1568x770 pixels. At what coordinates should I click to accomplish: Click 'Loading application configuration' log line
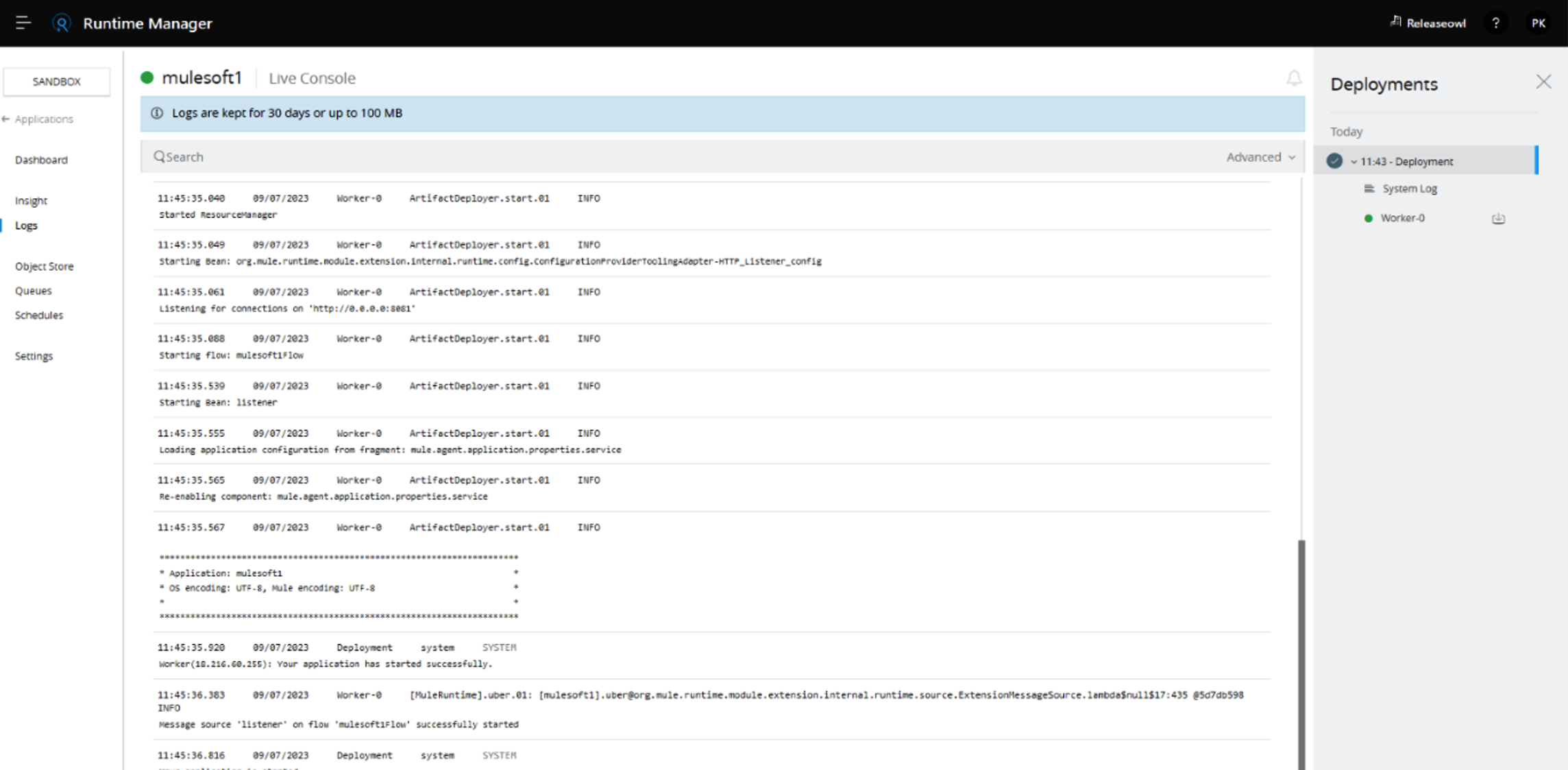[x=390, y=450]
